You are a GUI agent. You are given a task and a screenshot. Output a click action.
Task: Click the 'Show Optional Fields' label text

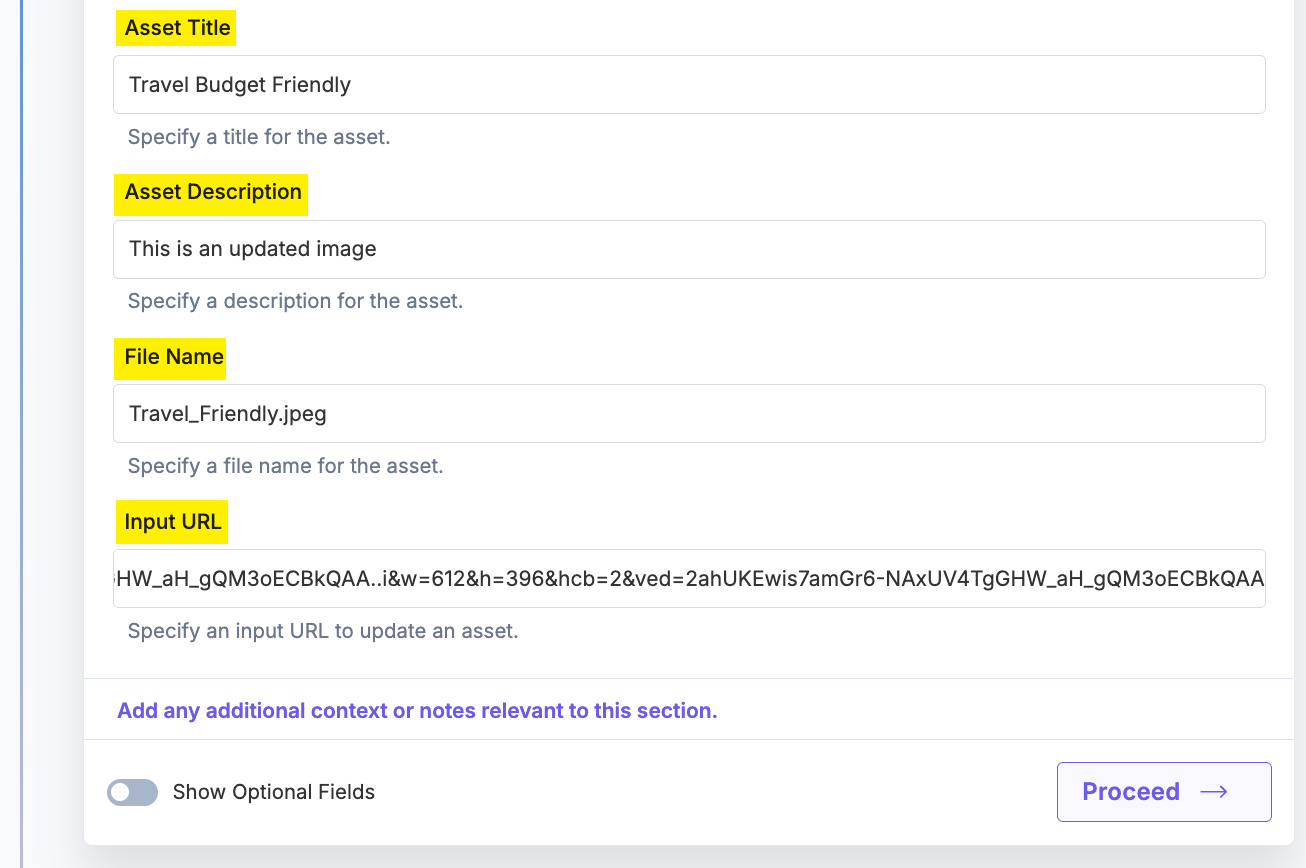coord(274,792)
